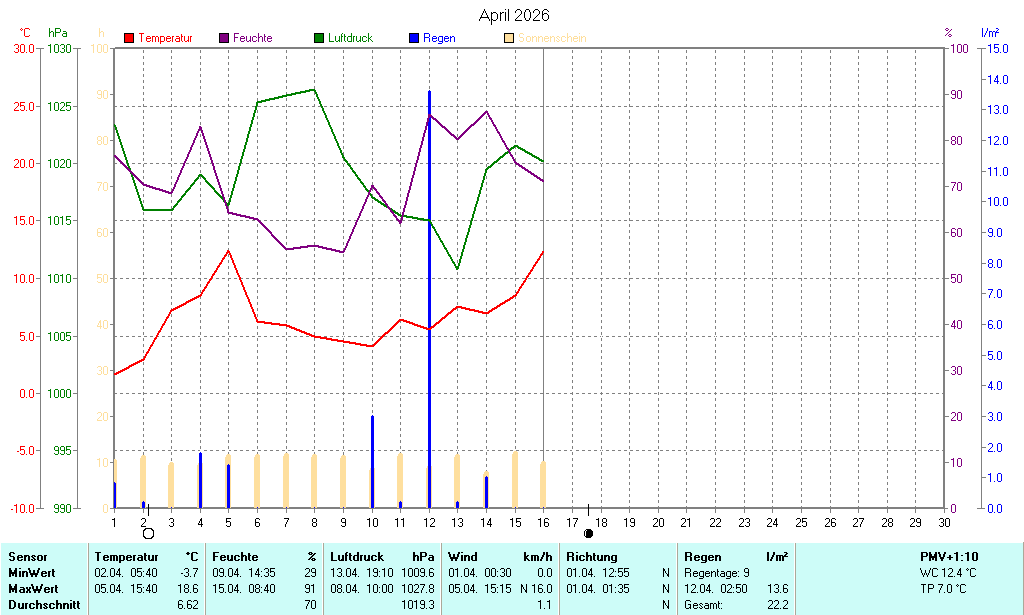Screen dimensions: 1024x615
Task: Click the purple Feuchte legend square
Action: (x=224, y=38)
